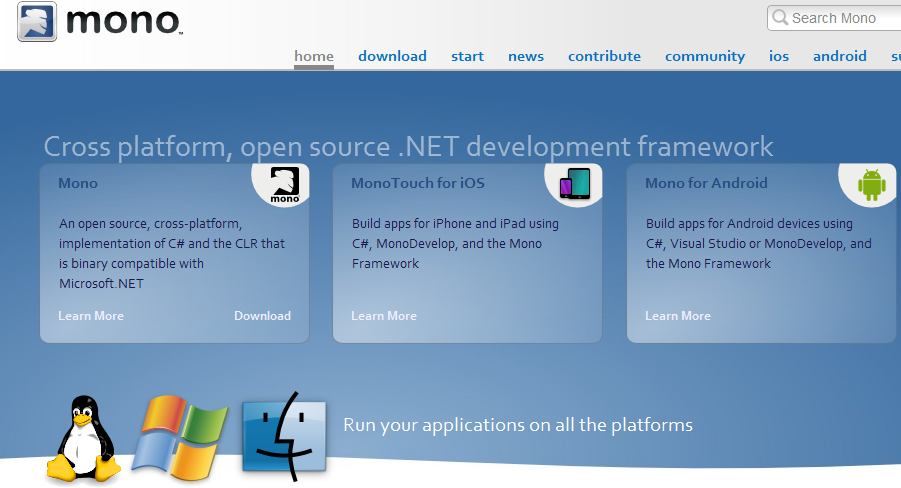This screenshot has height=488, width=901.
Task: Click 'Build apps for iPhone and iPad' description
Action: pos(455,244)
